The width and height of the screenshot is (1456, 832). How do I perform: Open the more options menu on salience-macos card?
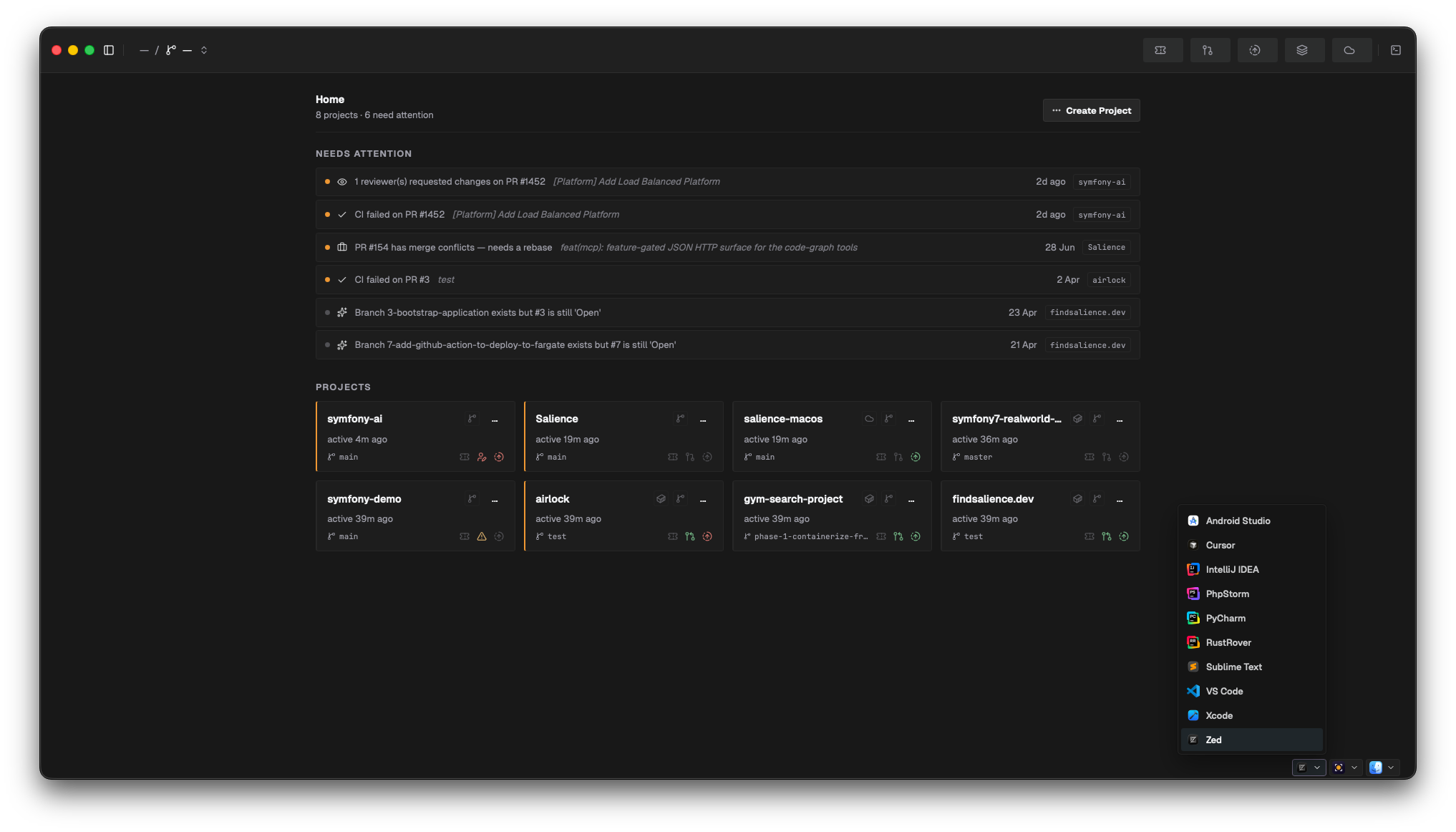[x=911, y=420]
